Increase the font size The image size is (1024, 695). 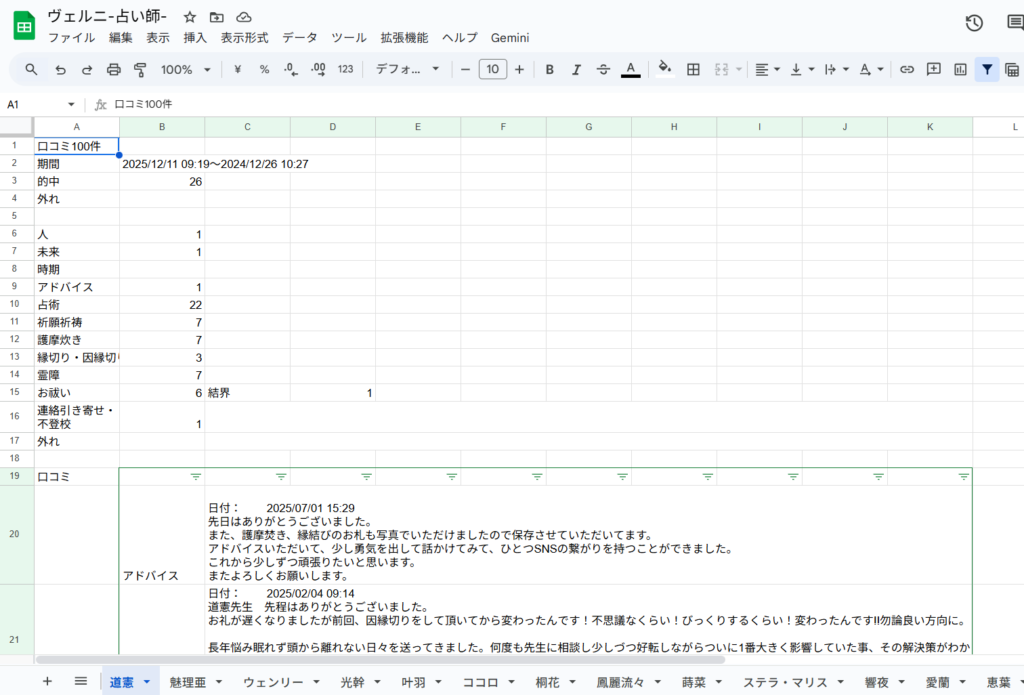coord(518,70)
